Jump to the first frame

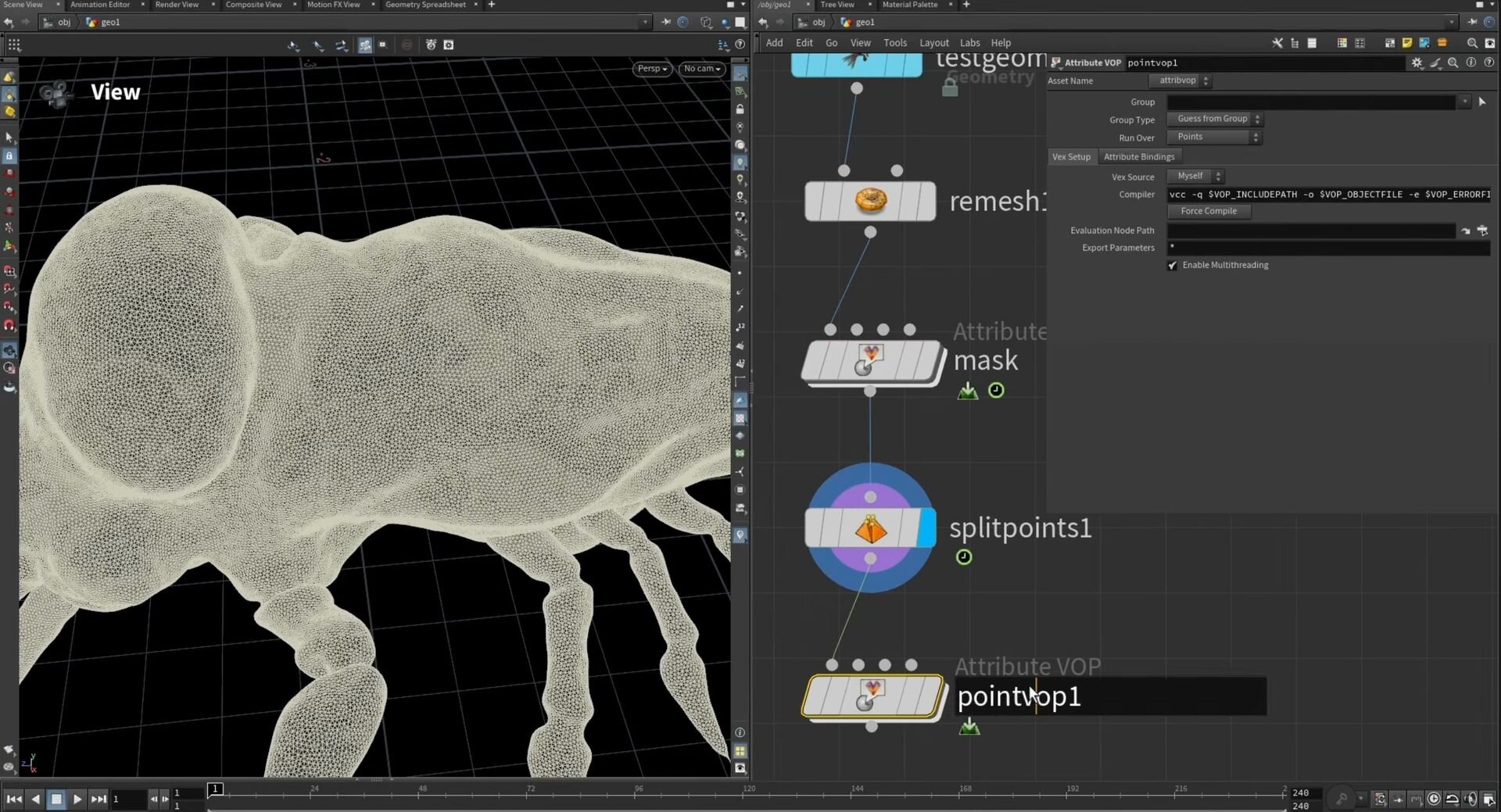[x=14, y=799]
